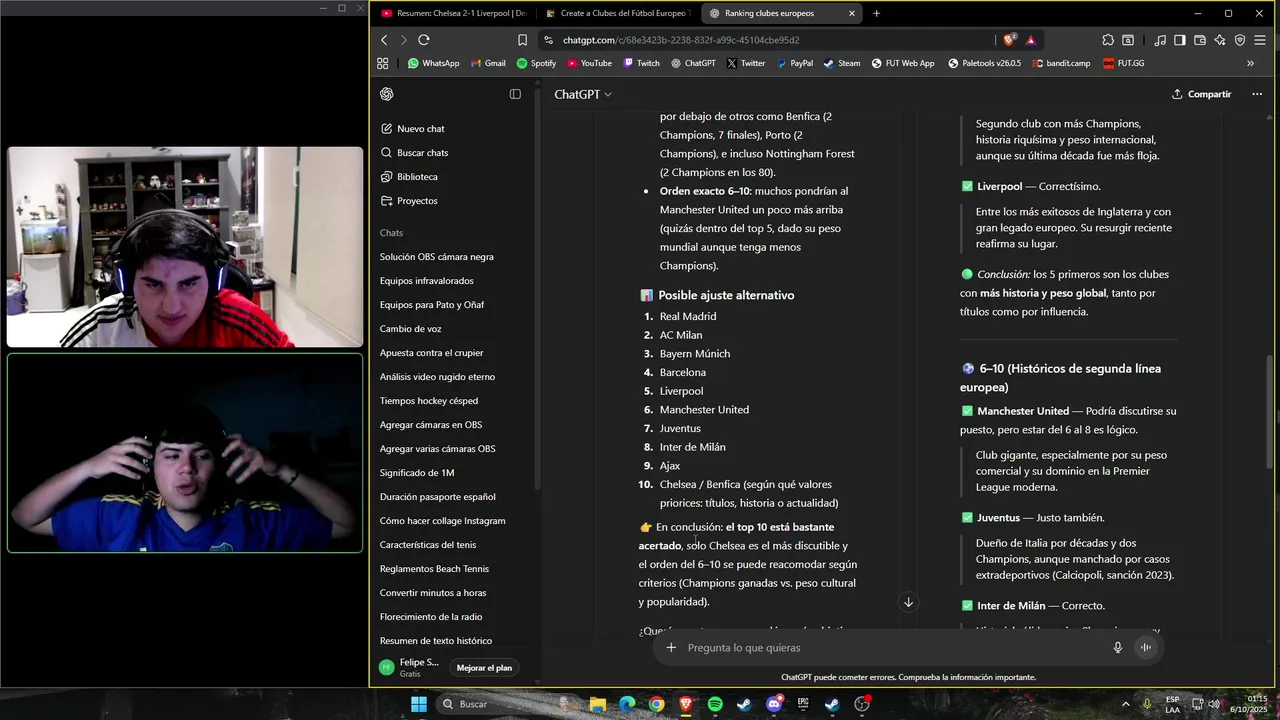The width and height of the screenshot is (1280, 720).
Task: Open Brave Leo AI sparkle icon
Action: coord(1220,40)
